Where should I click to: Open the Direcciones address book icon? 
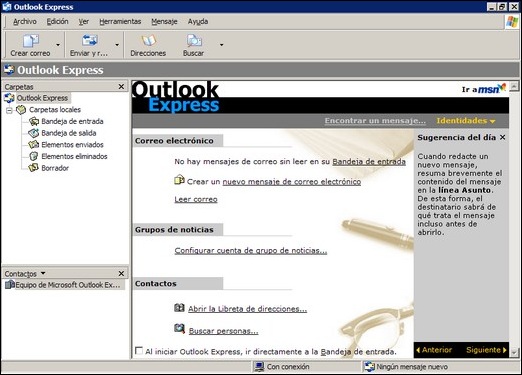pos(148,41)
